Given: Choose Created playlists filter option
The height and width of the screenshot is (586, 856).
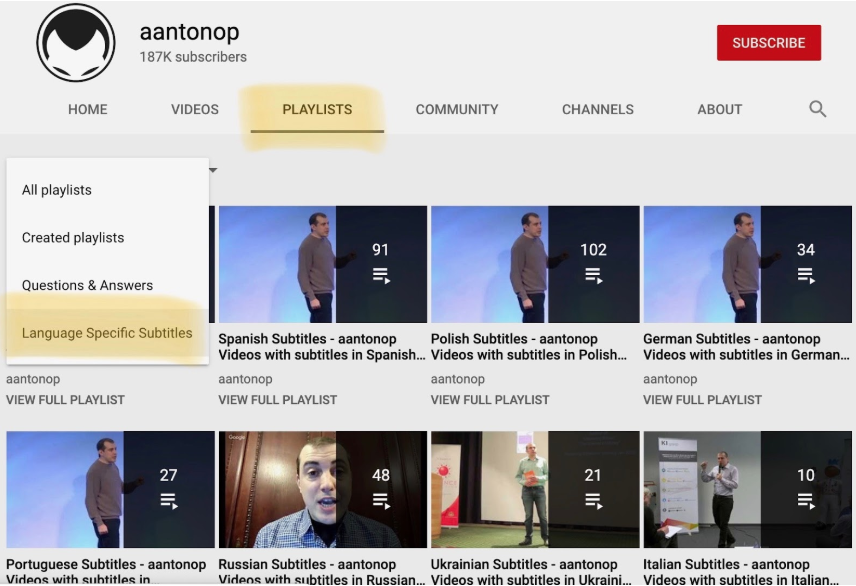Looking at the screenshot, I should click(108, 238).
